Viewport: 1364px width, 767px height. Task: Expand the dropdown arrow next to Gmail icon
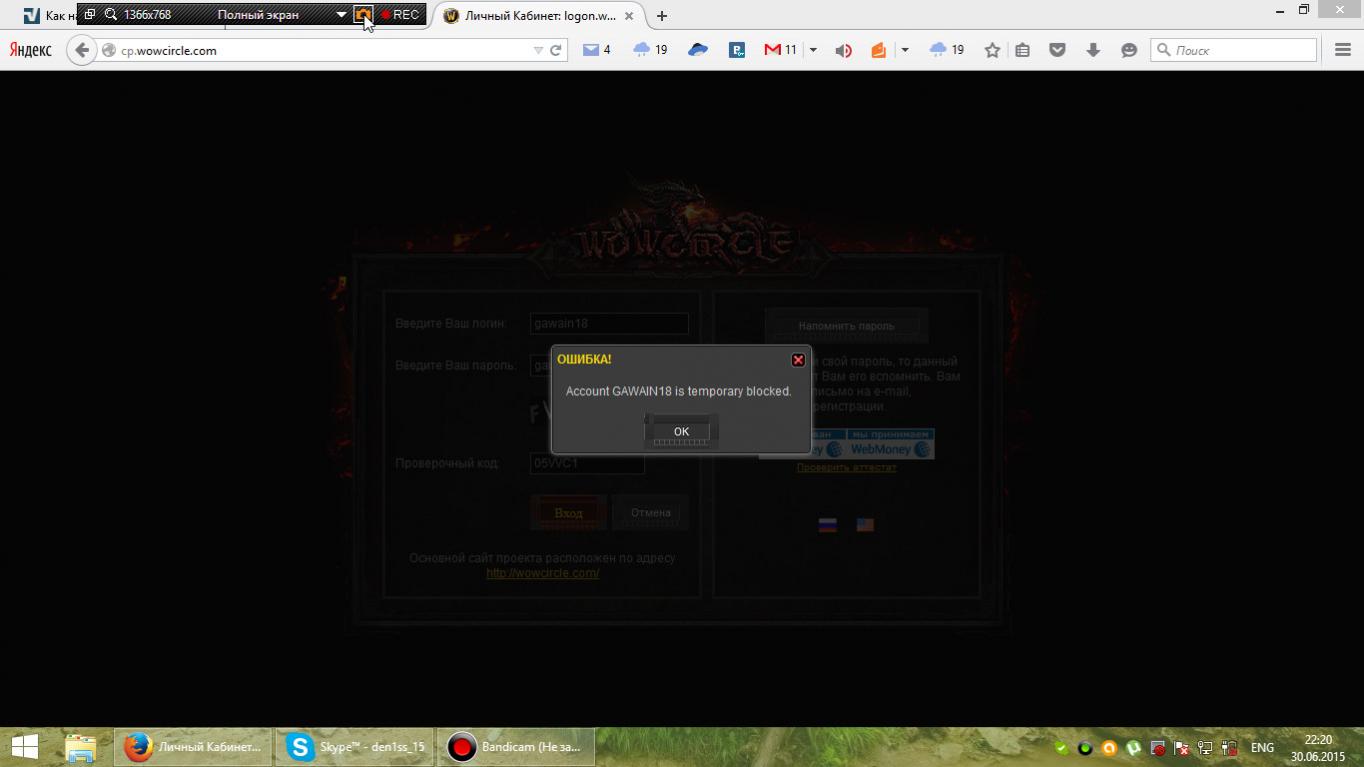click(813, 50)
